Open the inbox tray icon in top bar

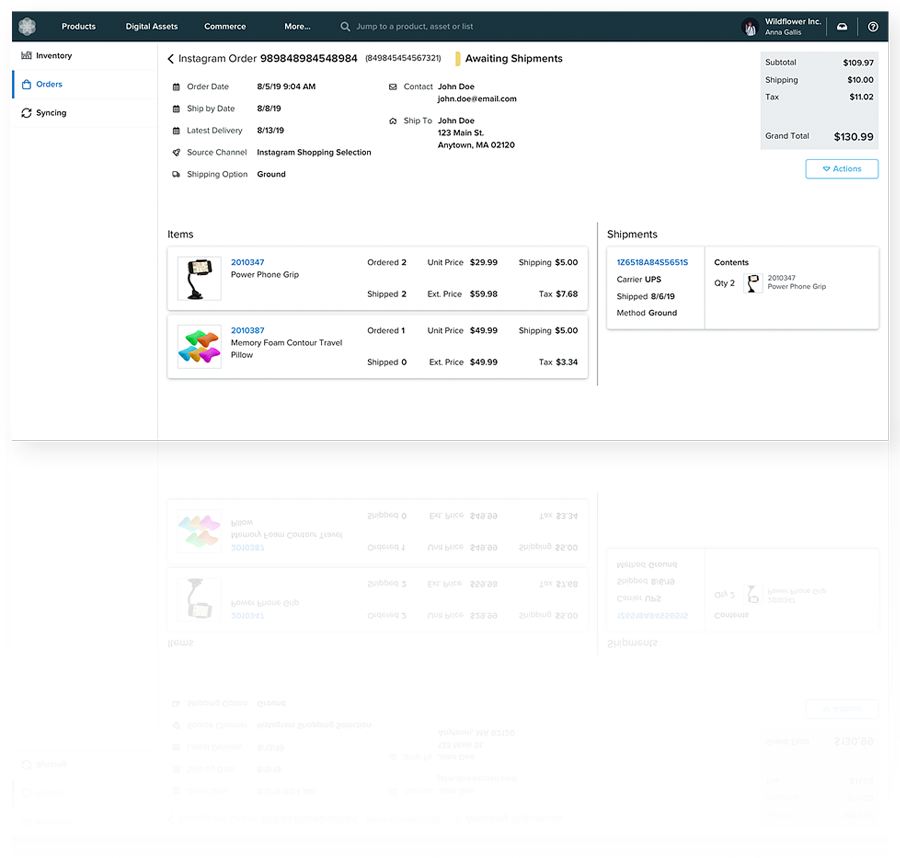tap(841, 27)
